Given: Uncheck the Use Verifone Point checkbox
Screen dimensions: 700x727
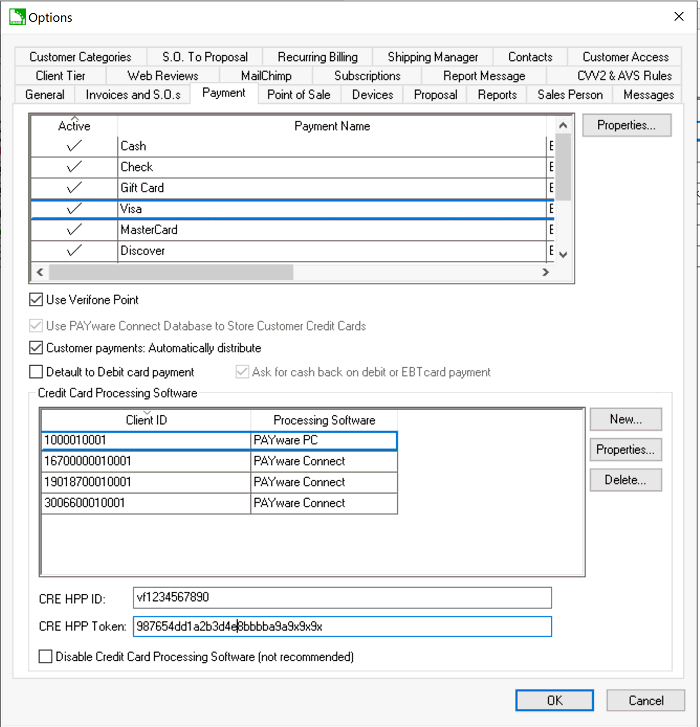Looking at the screenshot, I should 37,300.
